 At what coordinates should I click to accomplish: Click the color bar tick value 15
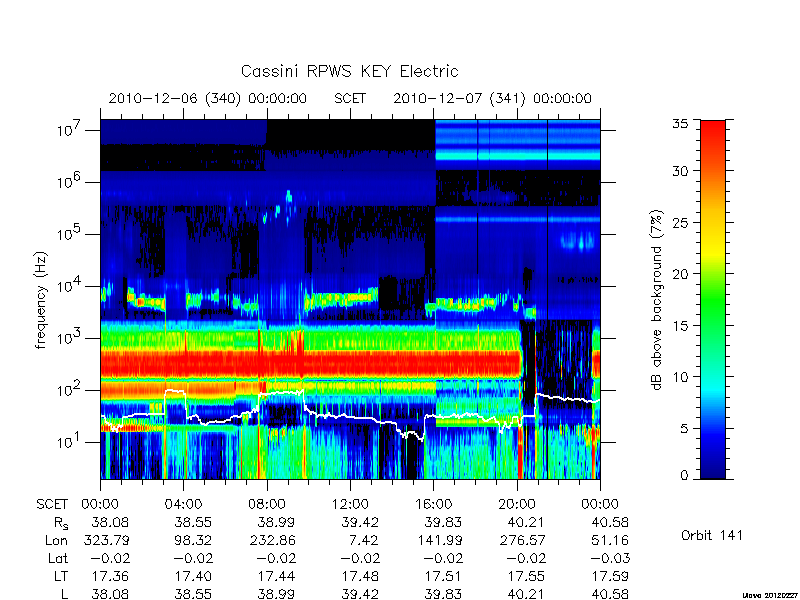click(680, 325)
